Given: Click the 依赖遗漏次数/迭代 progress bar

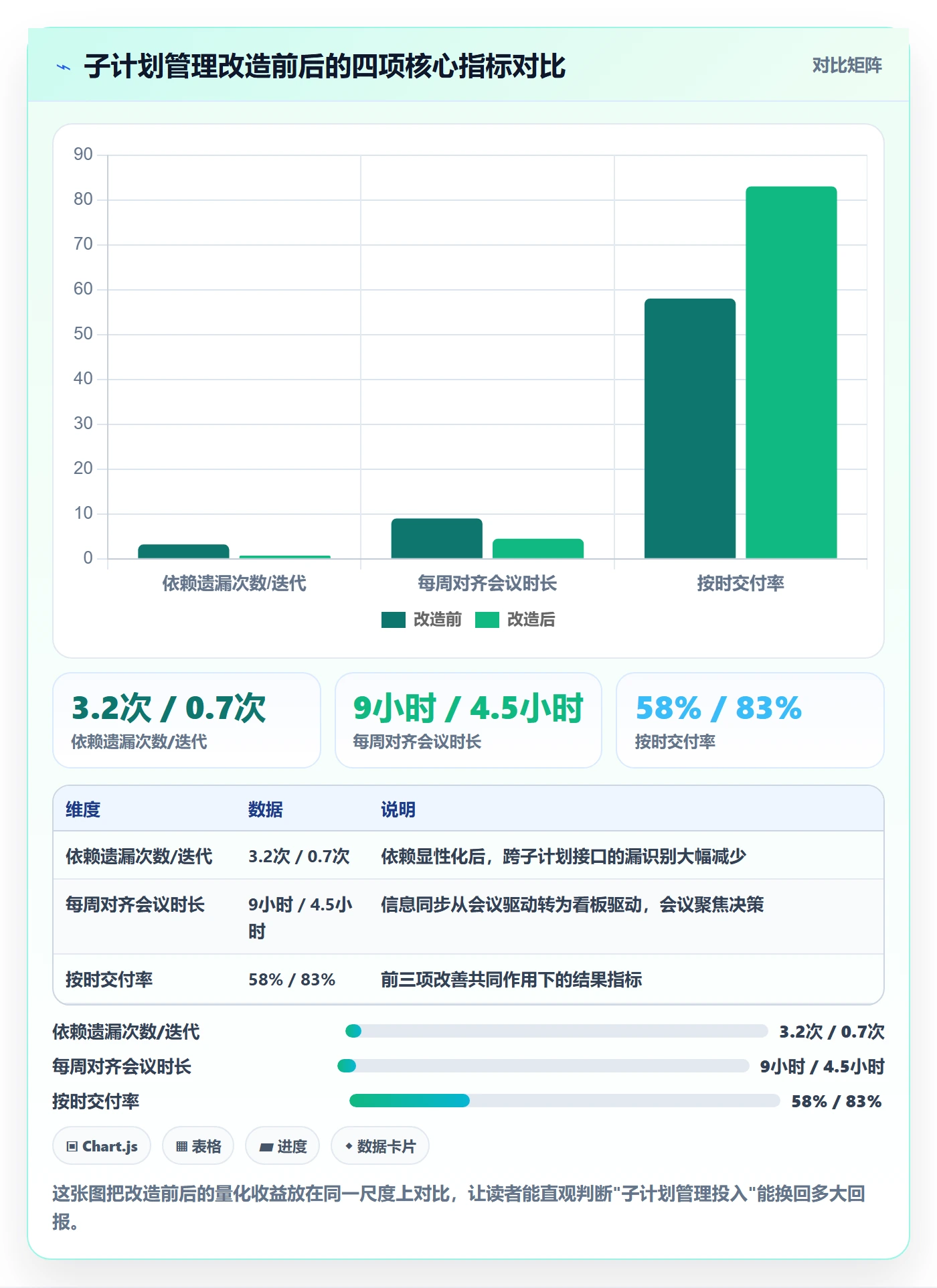Looking at the screenshot, I should click(556, 1031).
